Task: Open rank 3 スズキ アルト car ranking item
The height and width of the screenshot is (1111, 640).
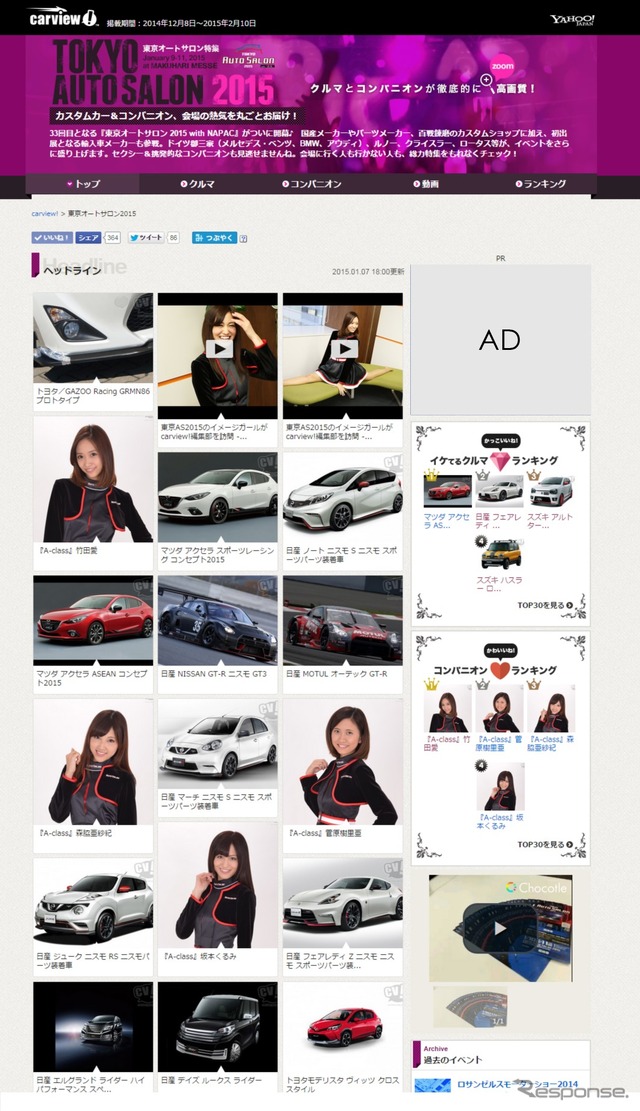Action: 551,490
